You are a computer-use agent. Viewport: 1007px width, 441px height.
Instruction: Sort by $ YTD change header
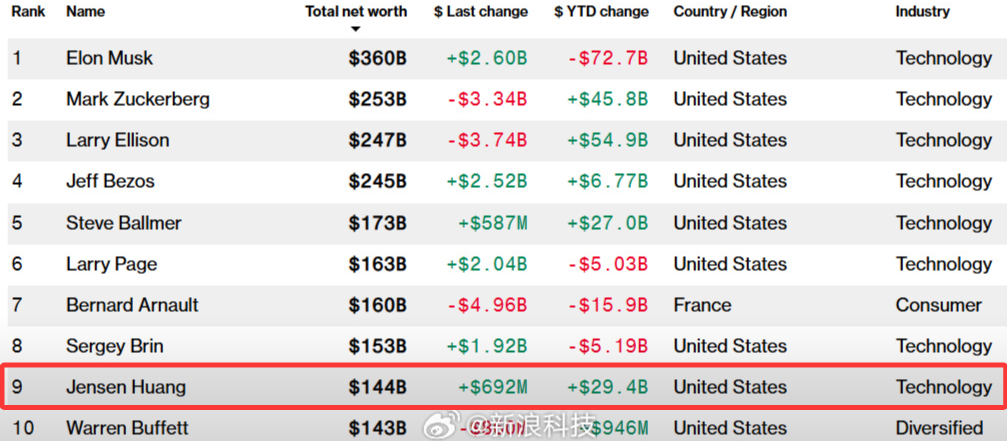601,12
